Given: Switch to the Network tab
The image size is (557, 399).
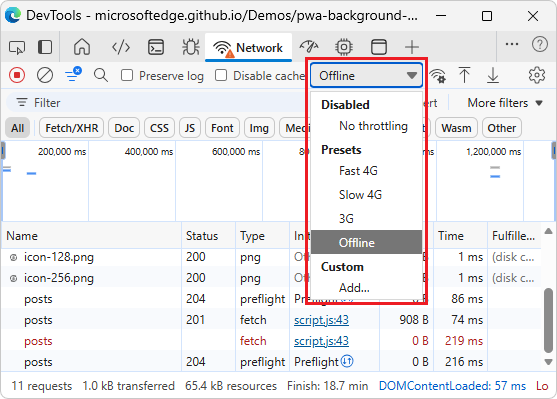Looking at the screenshot, I should coord(248,47).
